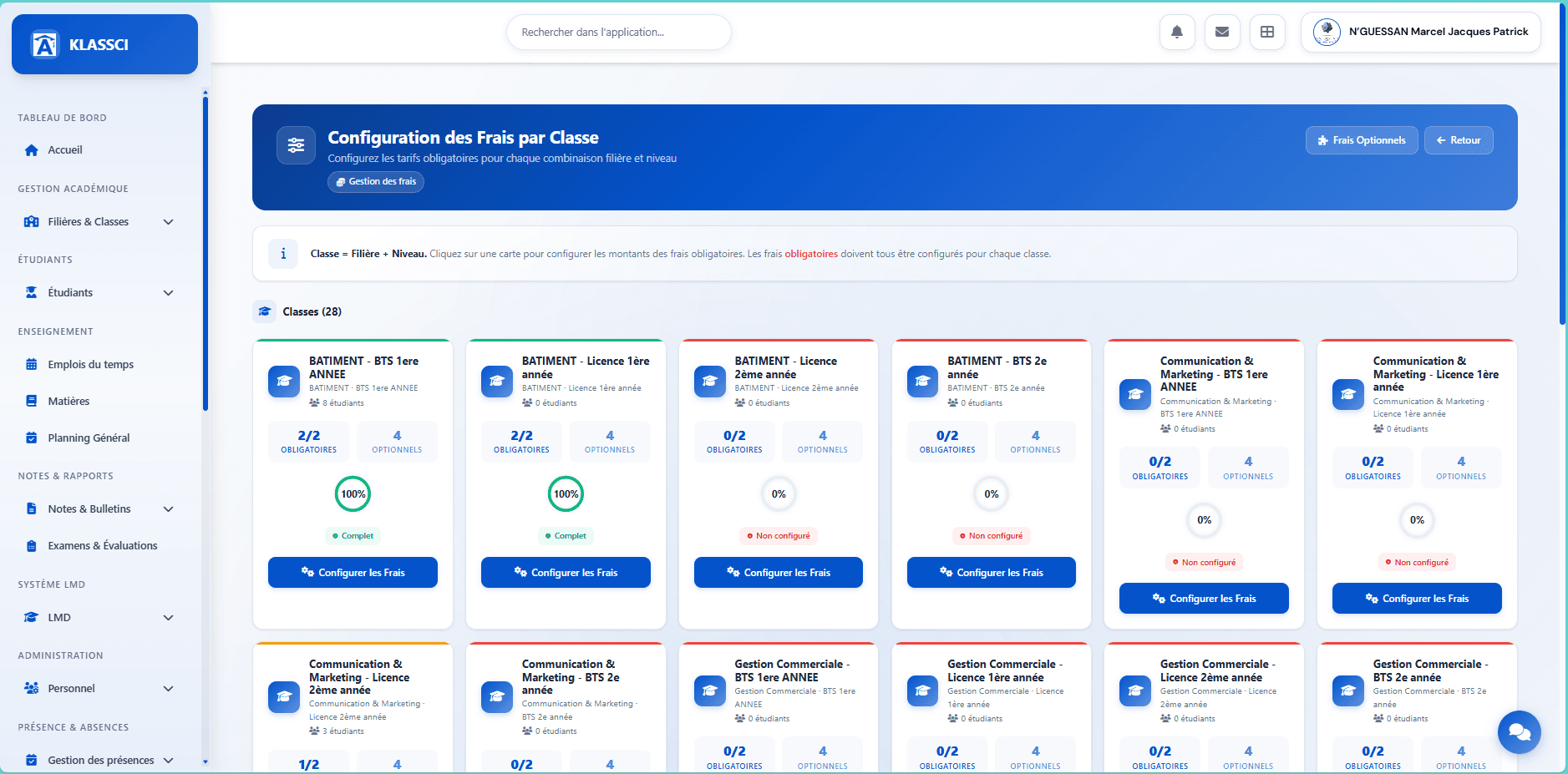Click the 100% progress circle on BATIMENT BTS 1ere
This screenshot has height=774, width=1568.
[x=353, y=493]
